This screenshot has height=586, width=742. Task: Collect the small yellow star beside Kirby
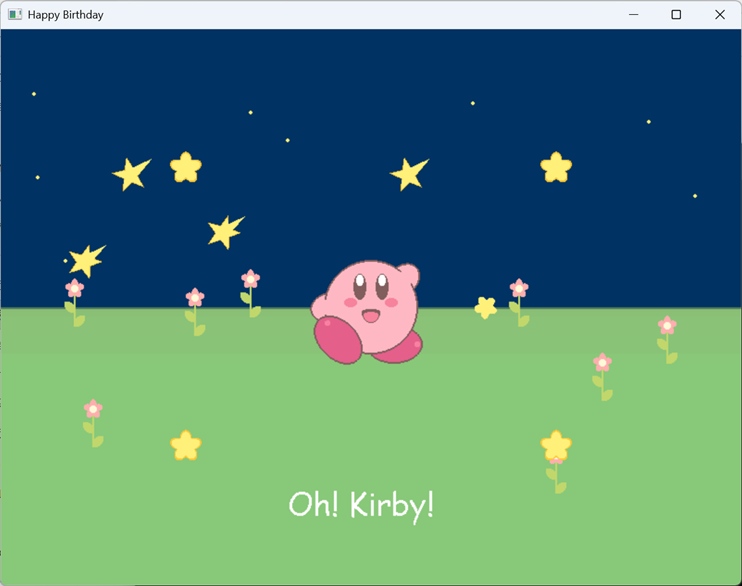click(x=486, y=308)
